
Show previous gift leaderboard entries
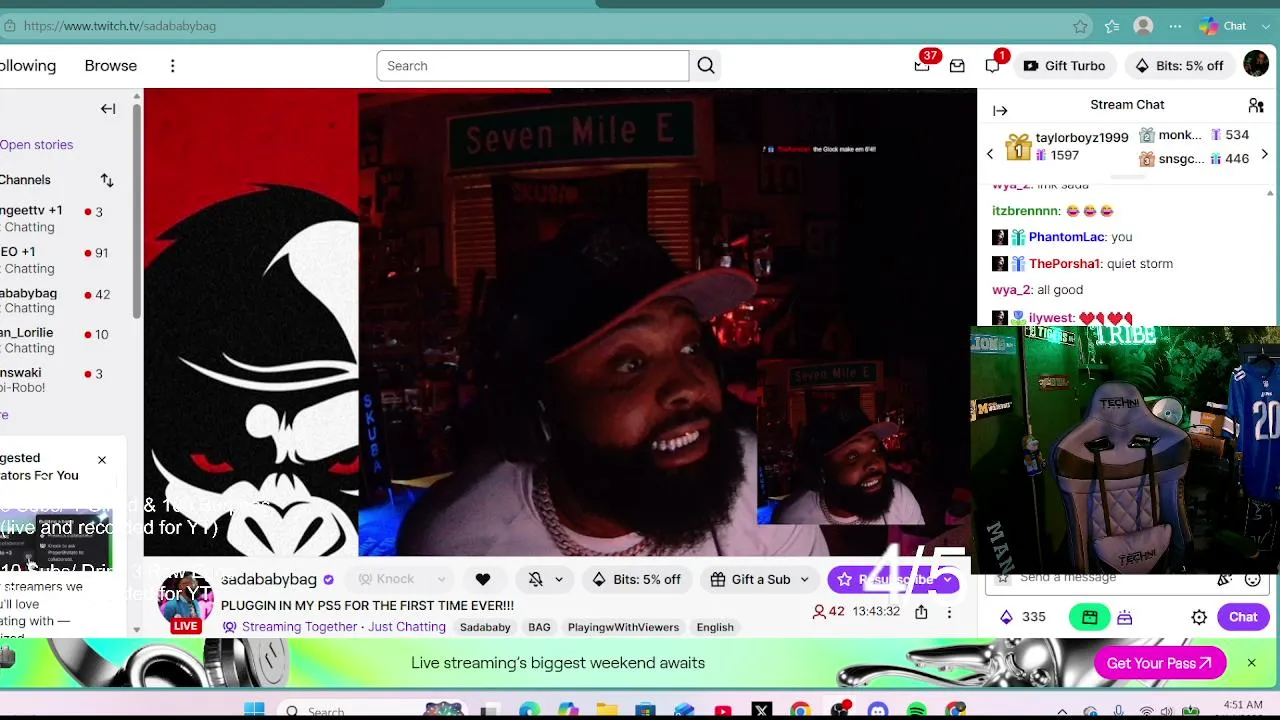coord(990,154)
